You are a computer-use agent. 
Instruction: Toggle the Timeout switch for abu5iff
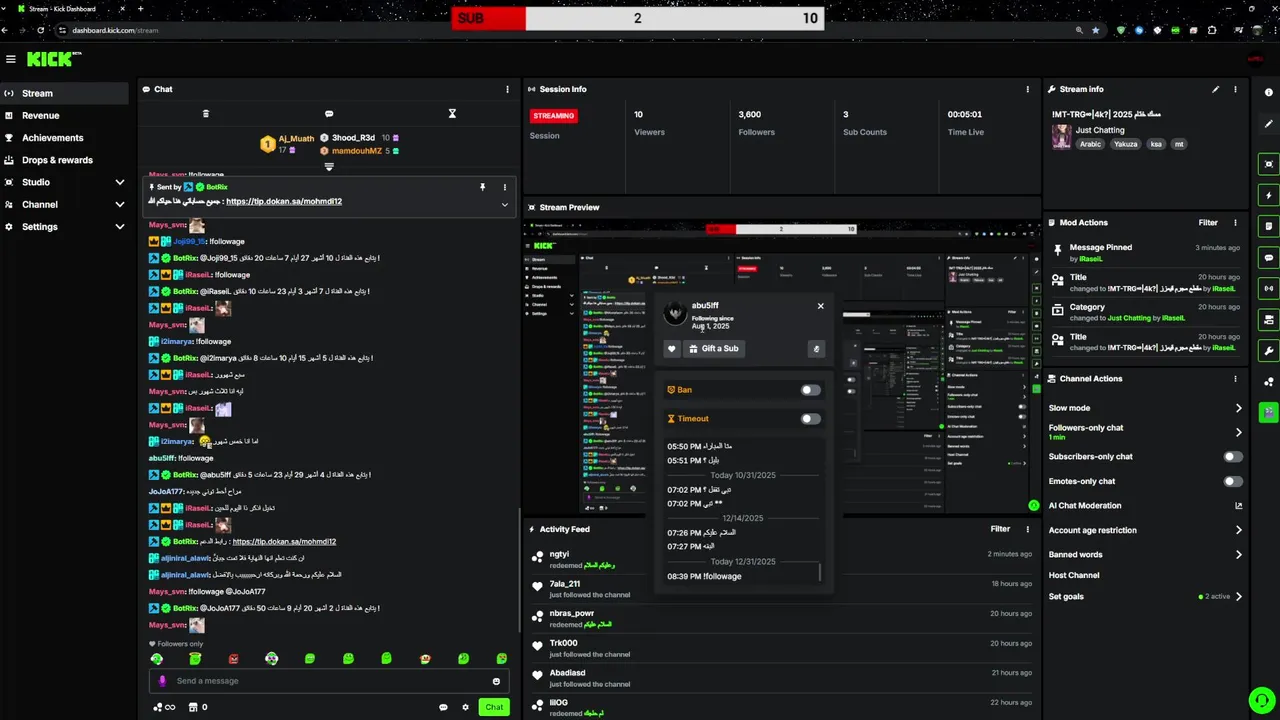[x=810, y=419]
